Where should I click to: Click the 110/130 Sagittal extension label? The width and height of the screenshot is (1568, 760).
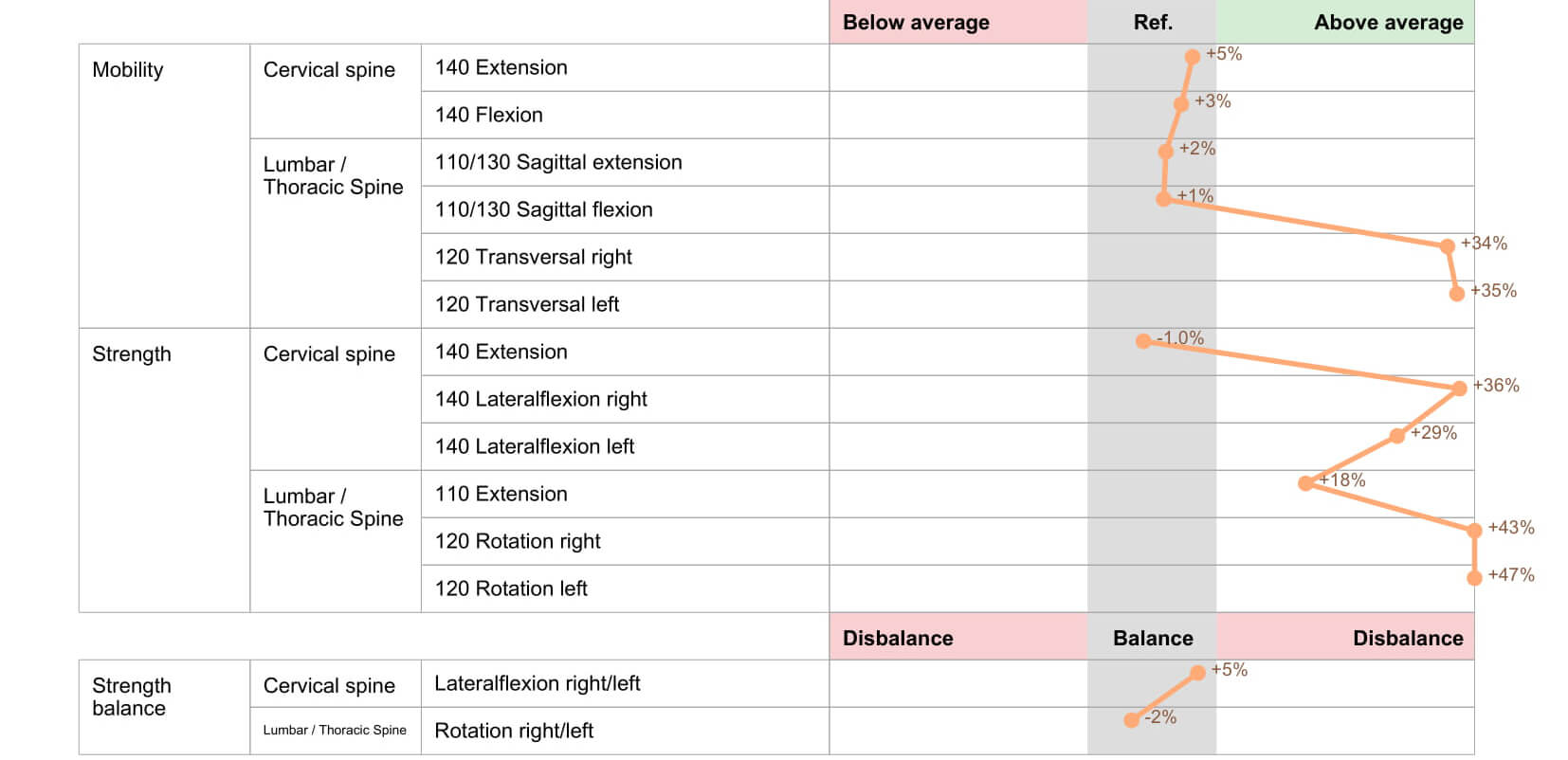(x=557, y=163)
